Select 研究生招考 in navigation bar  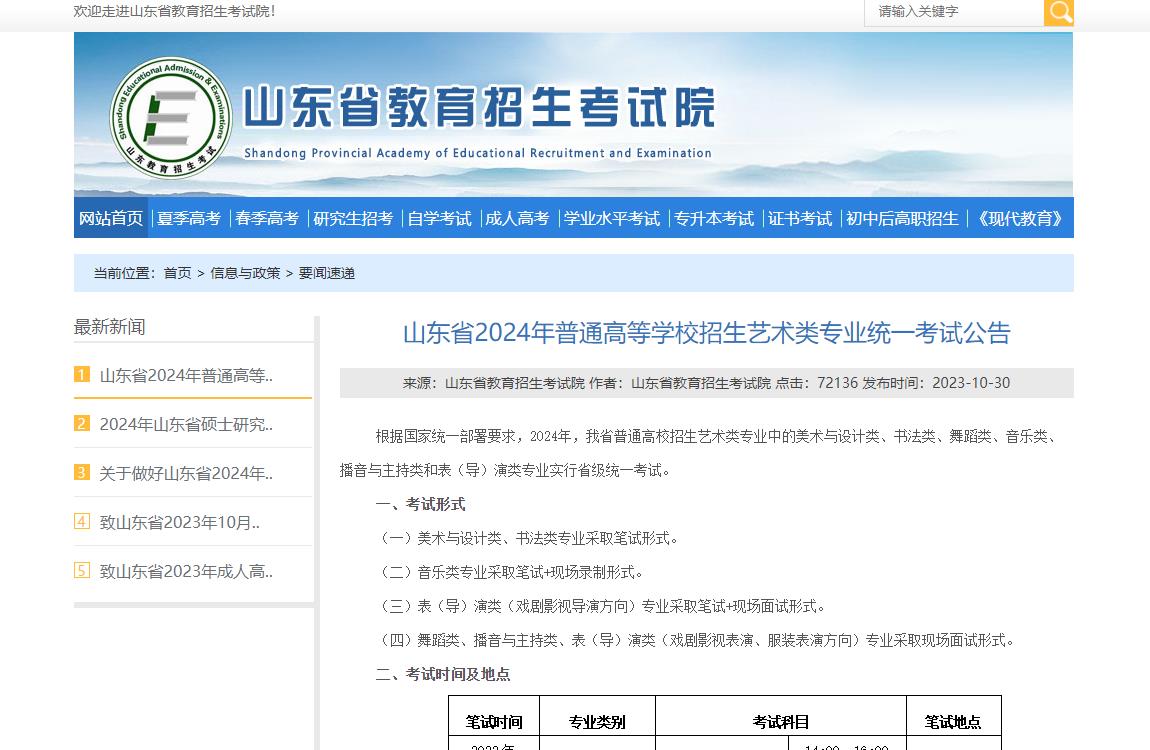coord(353,218)
